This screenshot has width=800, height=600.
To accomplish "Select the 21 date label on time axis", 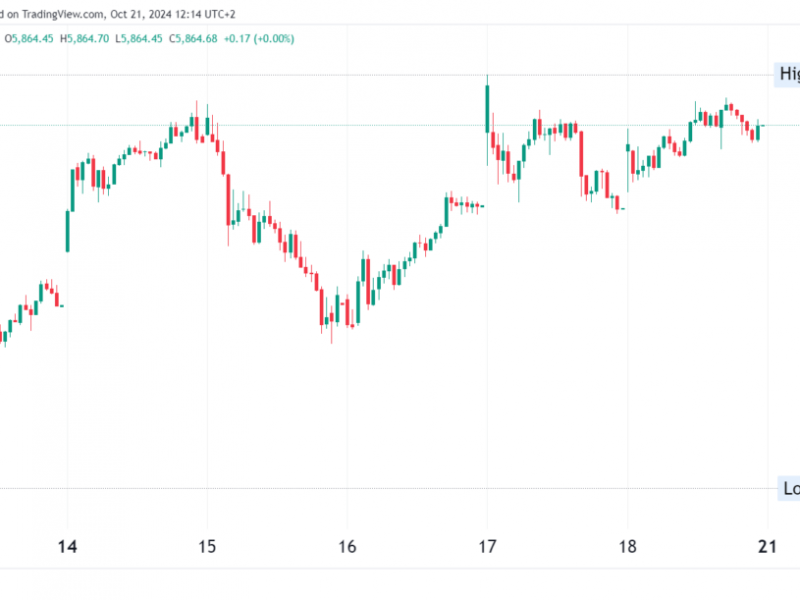I will [767, 547].
